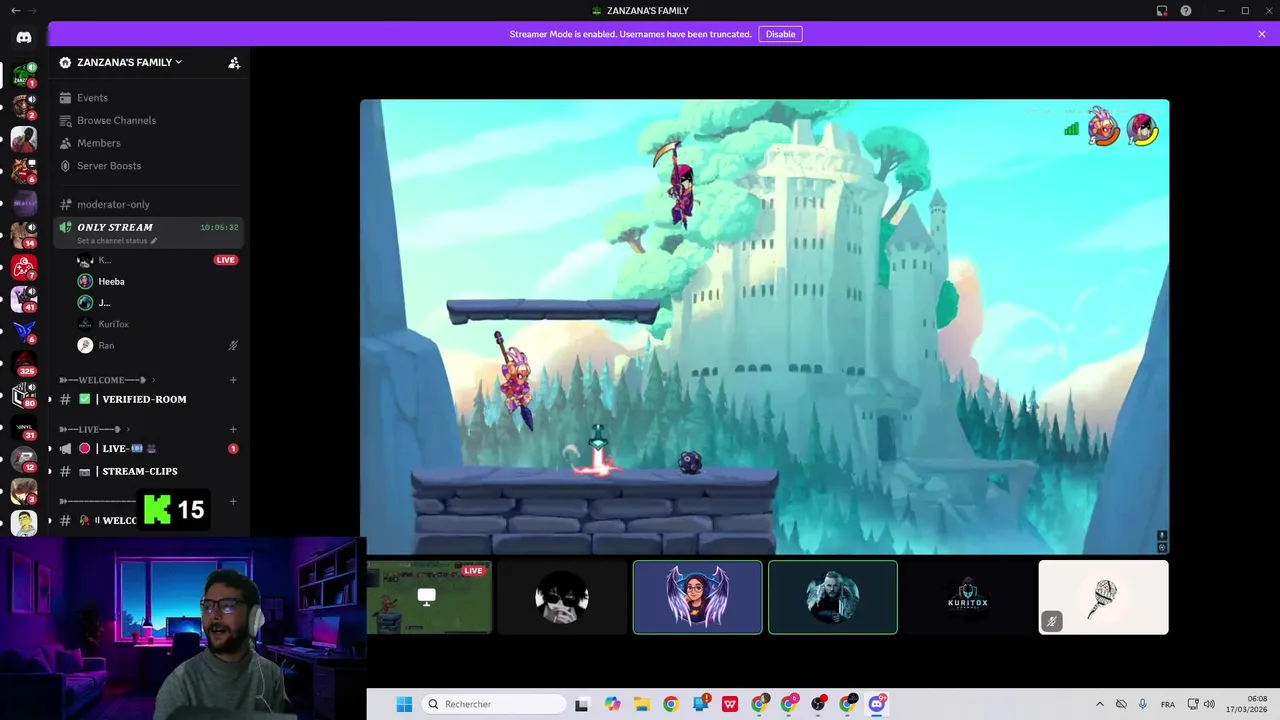
Task: Select the purple-haired angel avatar tile
Action: pyautogui.click(x=697, y=597)
